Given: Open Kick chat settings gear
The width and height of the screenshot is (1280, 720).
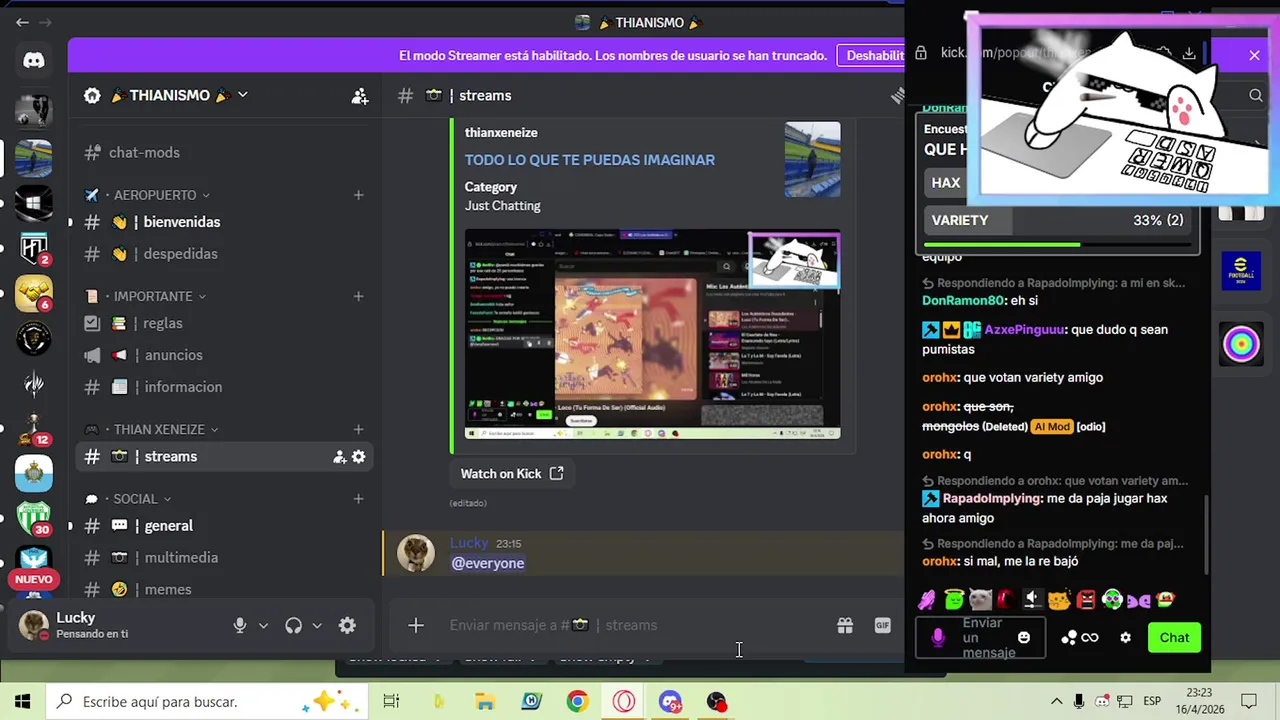Looking at the screenshot, I should coord(1125,637).
